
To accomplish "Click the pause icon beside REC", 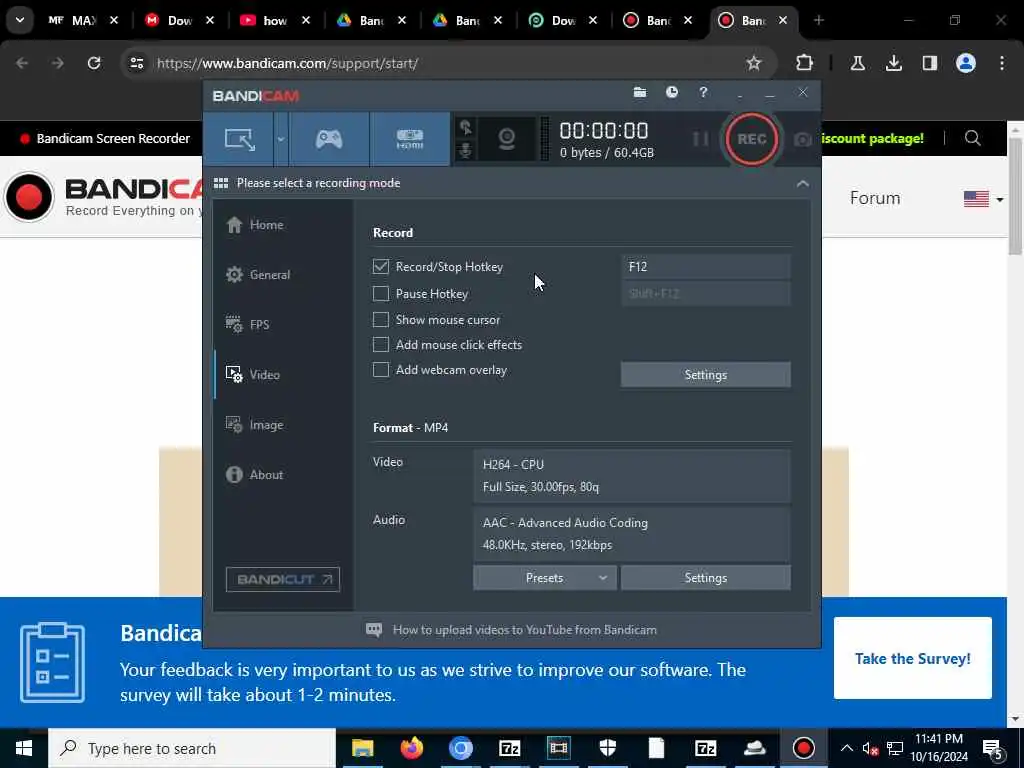I will 700,138.
